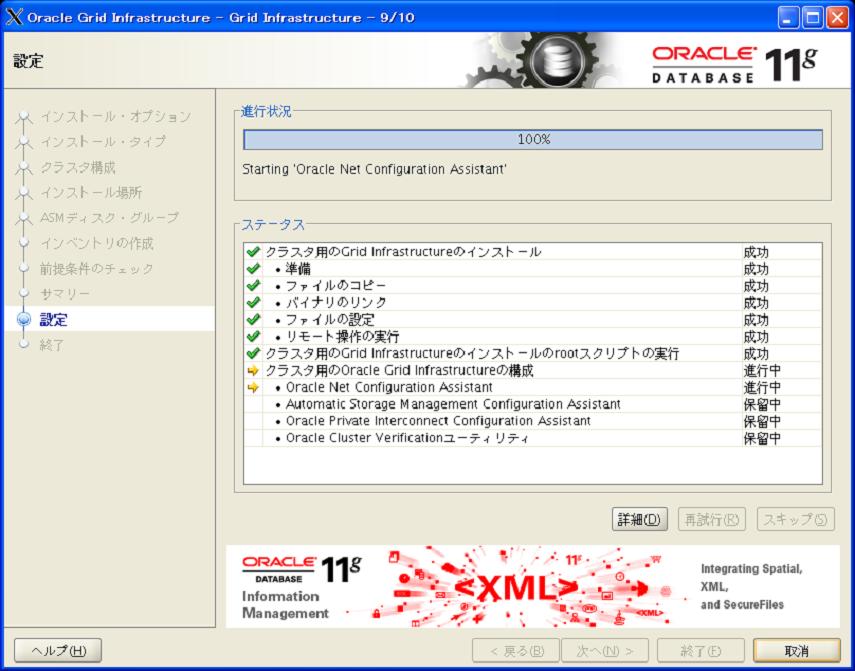Click the 再試行(R) retry button
This screenshot has height=671, width=855.
point(712,519)
